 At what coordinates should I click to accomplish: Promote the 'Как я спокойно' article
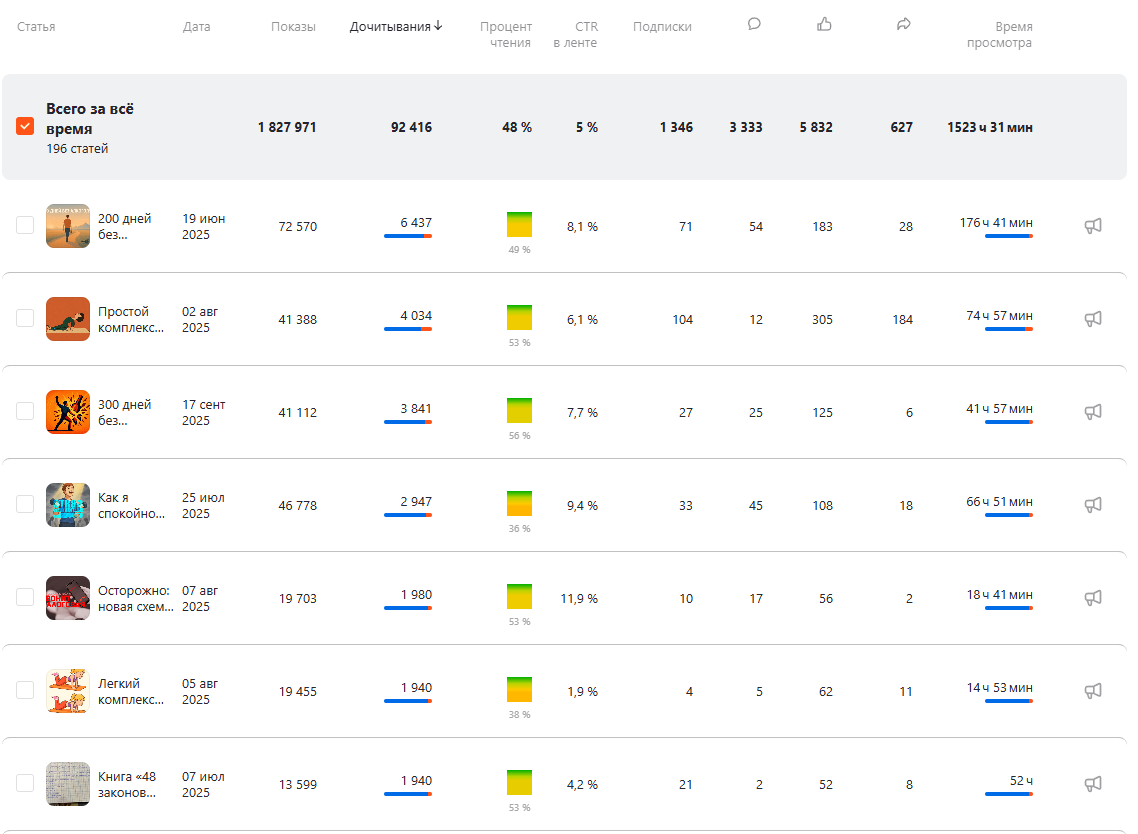click(1093, 505)
